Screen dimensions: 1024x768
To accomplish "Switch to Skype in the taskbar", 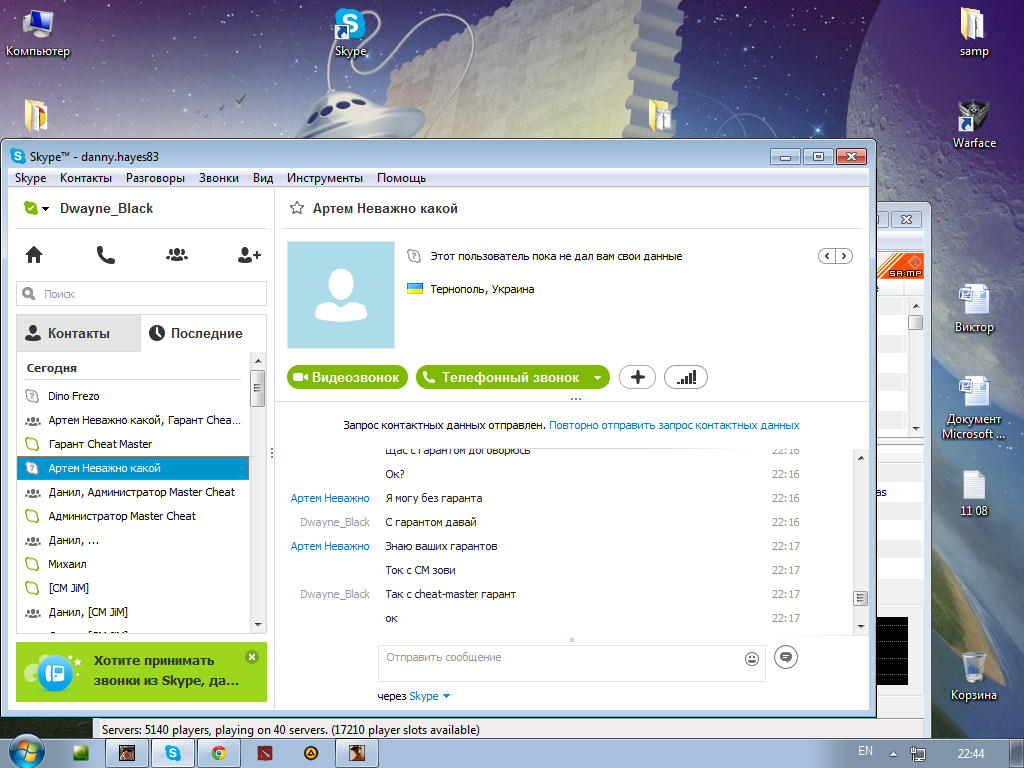I will click(x=172, y=753).
